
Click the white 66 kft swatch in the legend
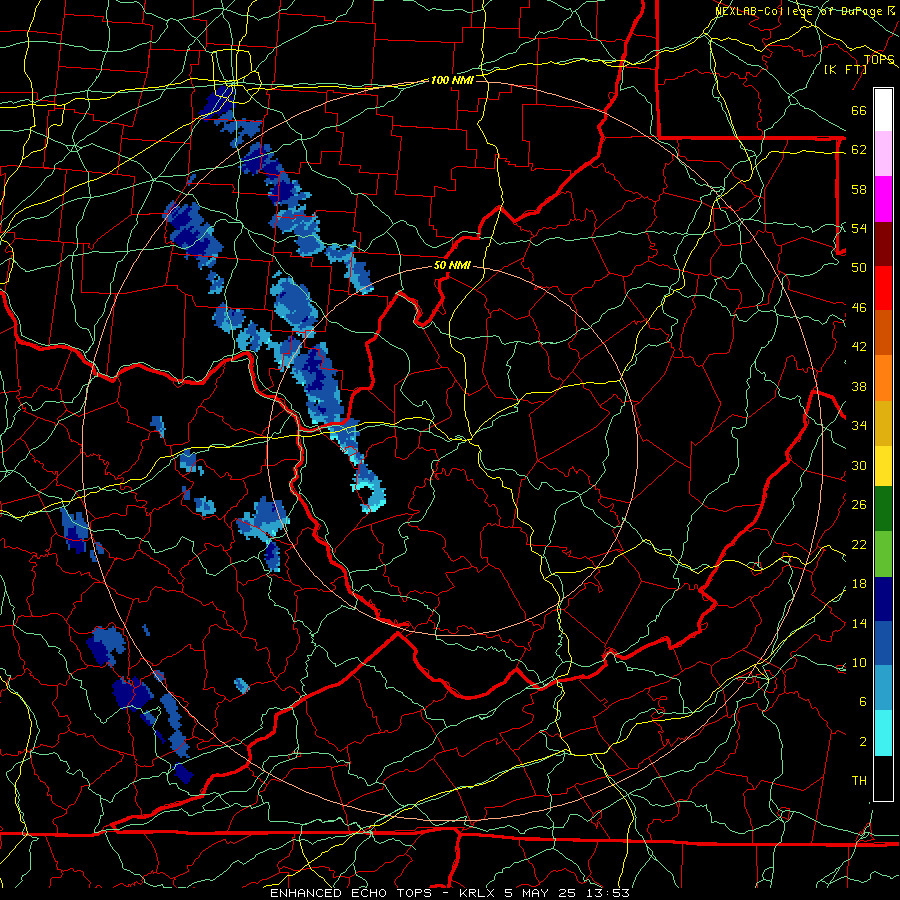[883, 110]
